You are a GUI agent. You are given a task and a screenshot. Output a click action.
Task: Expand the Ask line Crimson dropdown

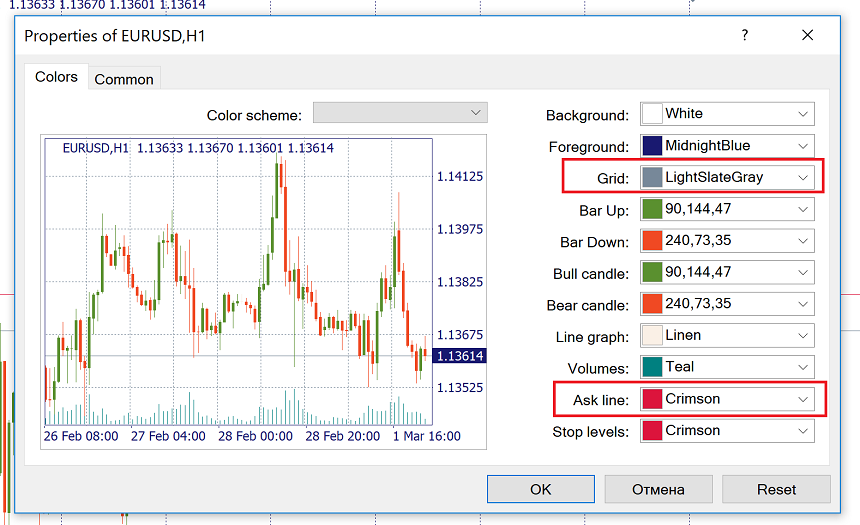tap(802, 399)
